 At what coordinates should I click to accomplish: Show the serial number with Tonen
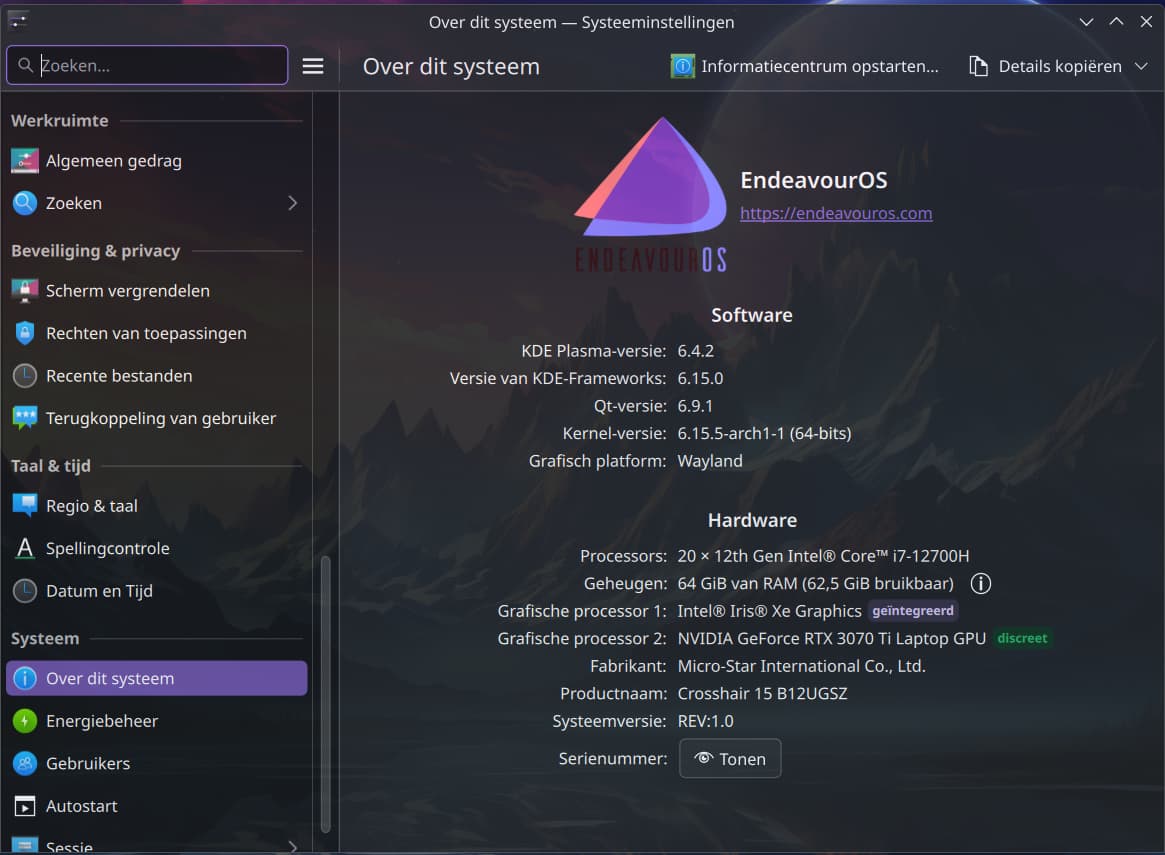click(x=730, y=758)
